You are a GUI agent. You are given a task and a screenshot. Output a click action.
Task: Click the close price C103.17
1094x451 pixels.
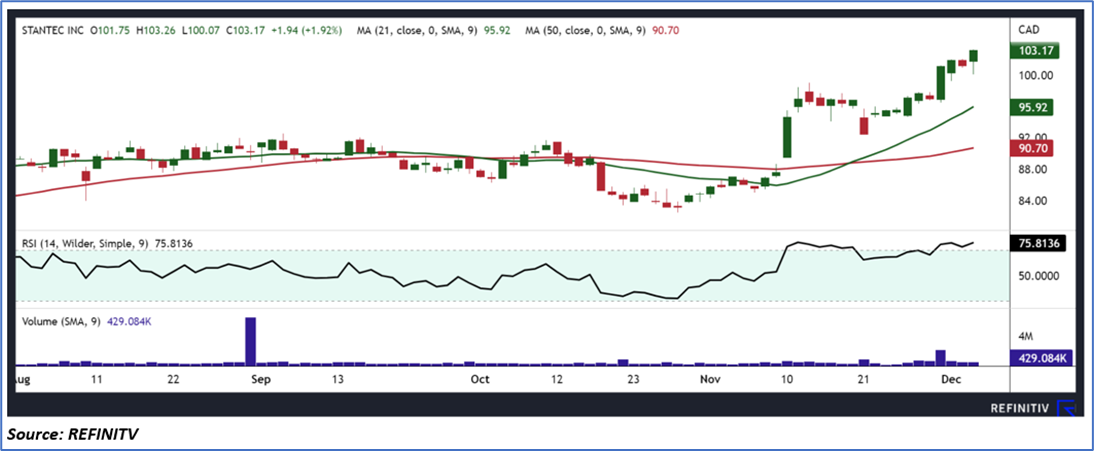coord(245,30)
